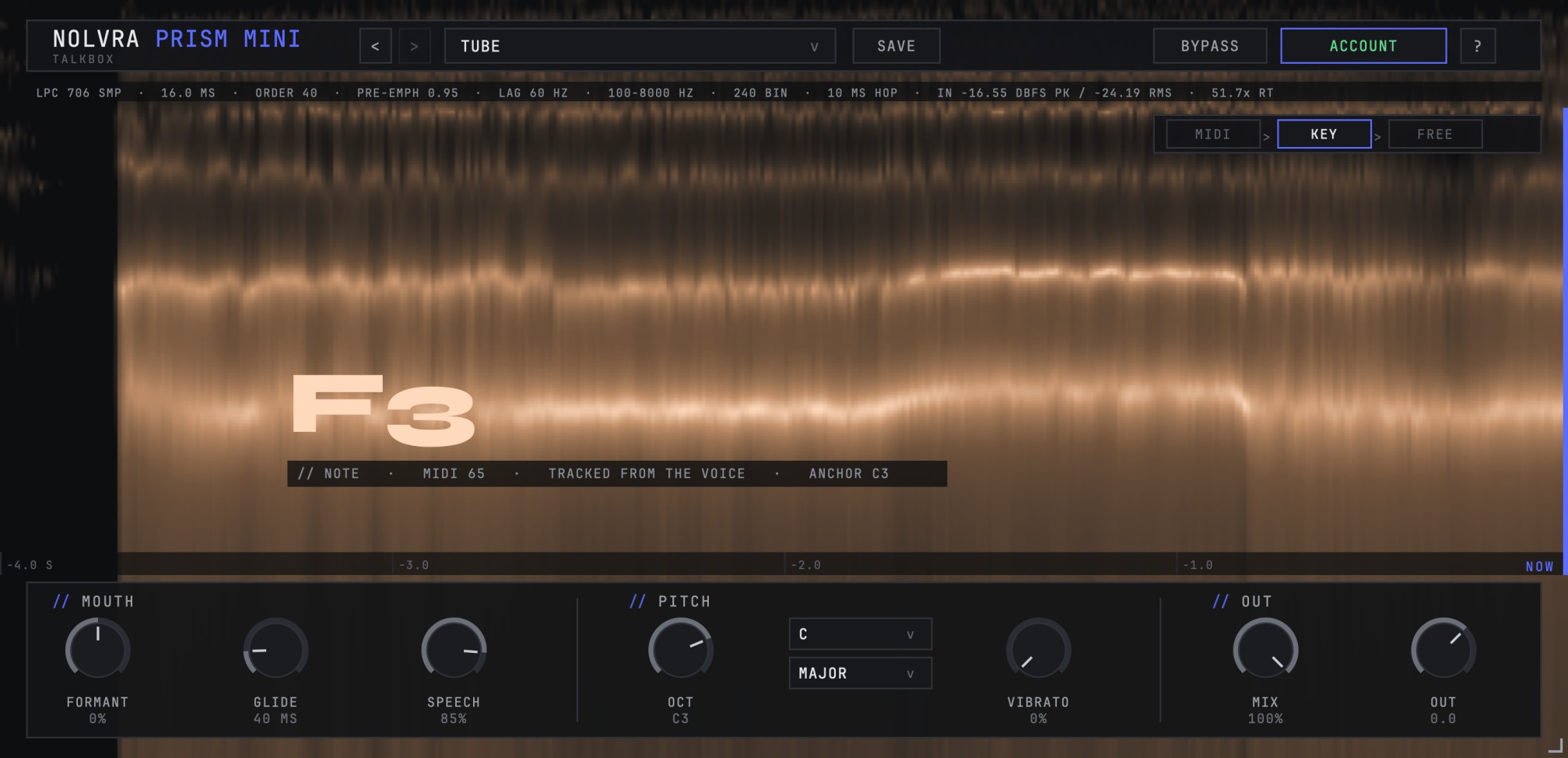Click the OUT 0.0 value
The width and height of the screenshot is (1568, 758).
pos(1443,718)
